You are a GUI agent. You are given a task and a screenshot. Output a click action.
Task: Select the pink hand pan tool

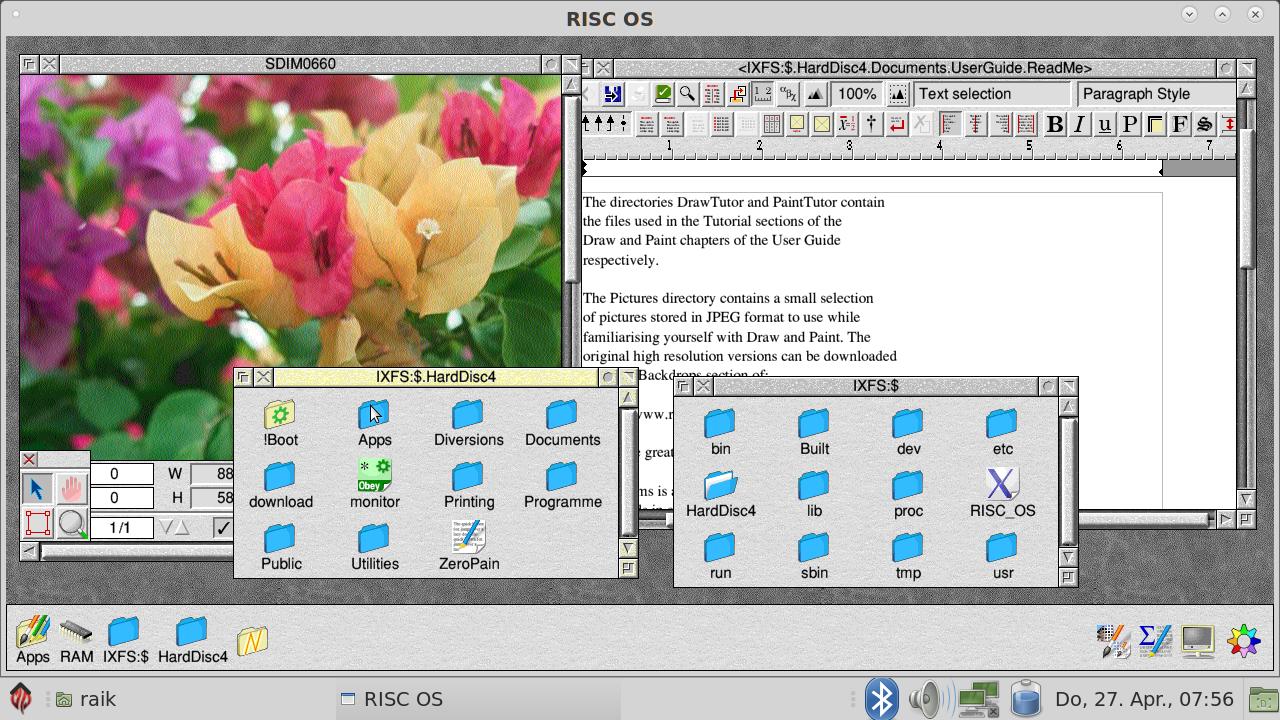pyautogui.click(x=72, y=488)
